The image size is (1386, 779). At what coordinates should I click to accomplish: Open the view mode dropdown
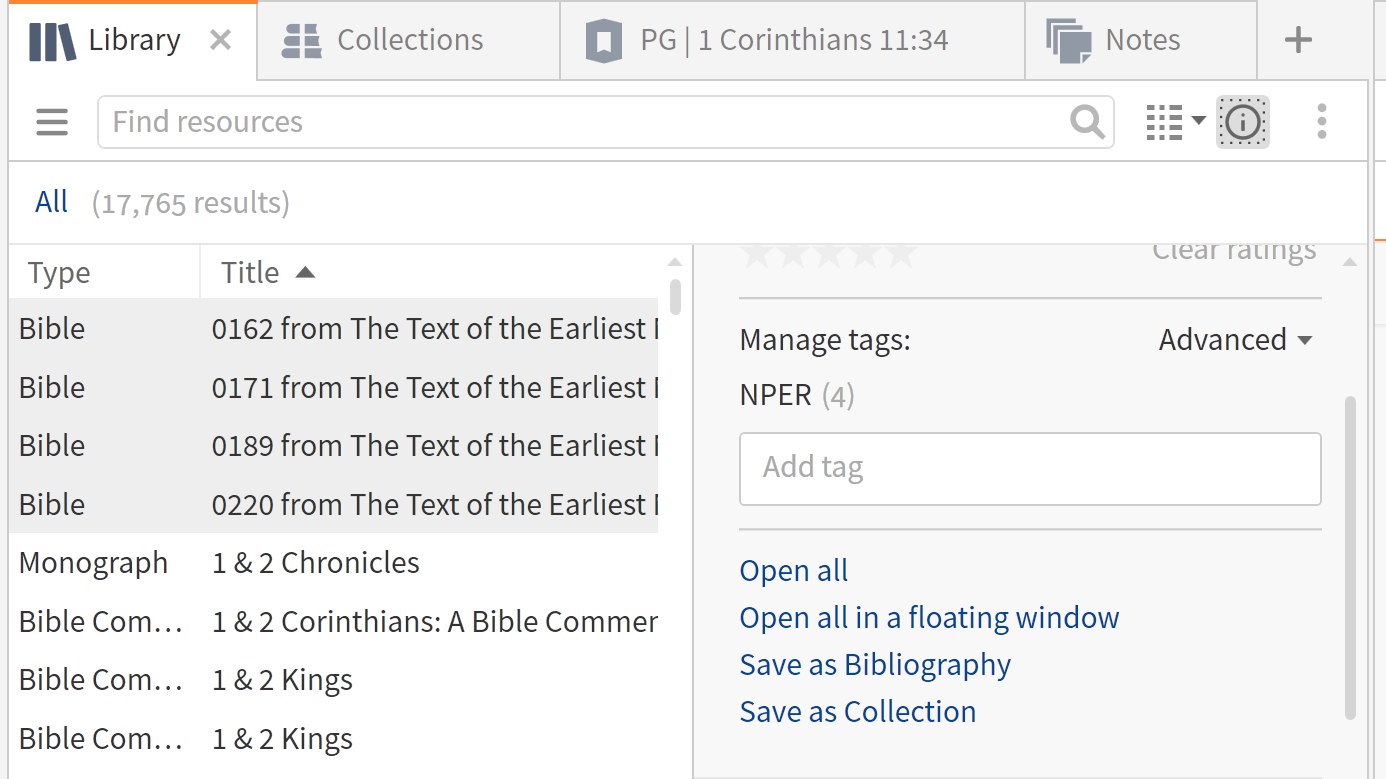click(1175, 122)
